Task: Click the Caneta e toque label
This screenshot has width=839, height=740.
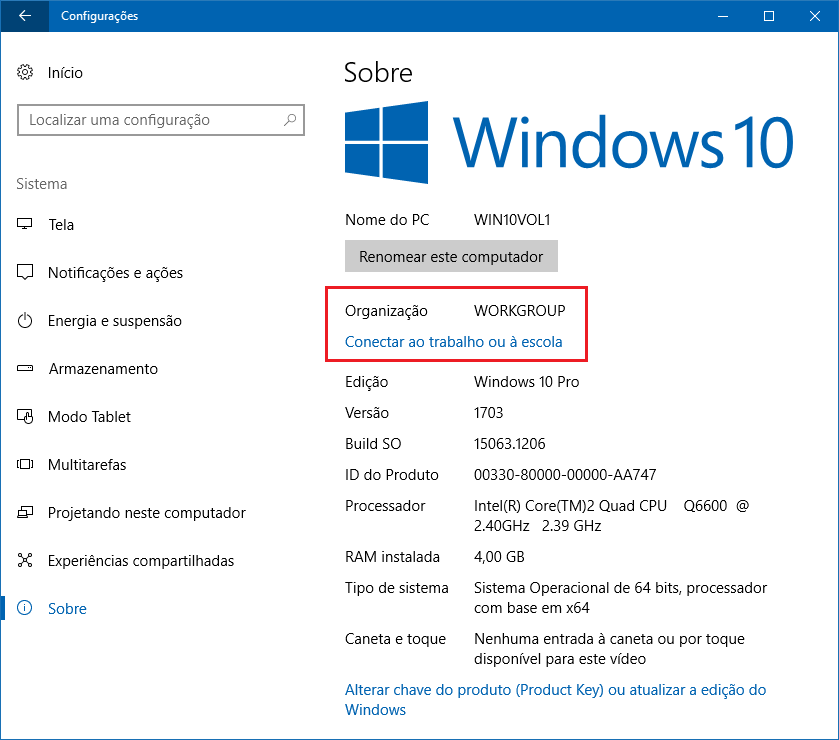Action: (x=395, y=639)
